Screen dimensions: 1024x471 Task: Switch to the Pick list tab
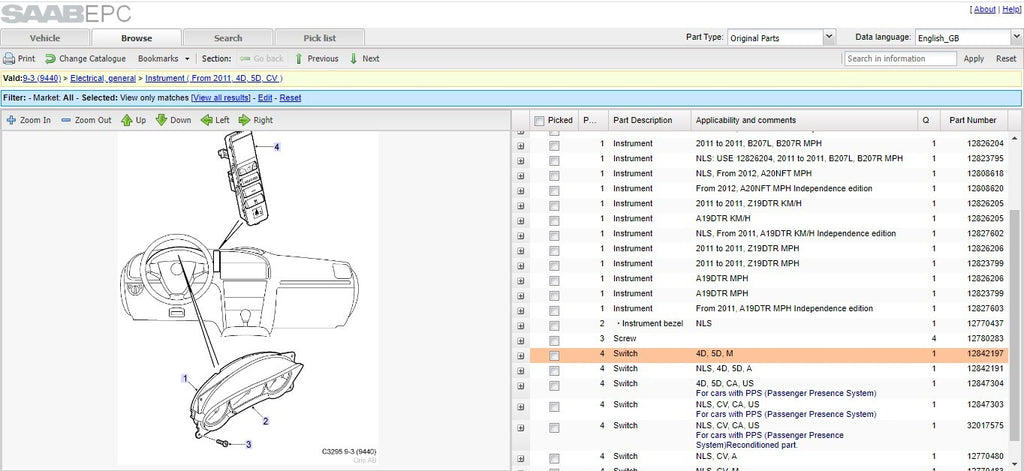click(319, 38)
